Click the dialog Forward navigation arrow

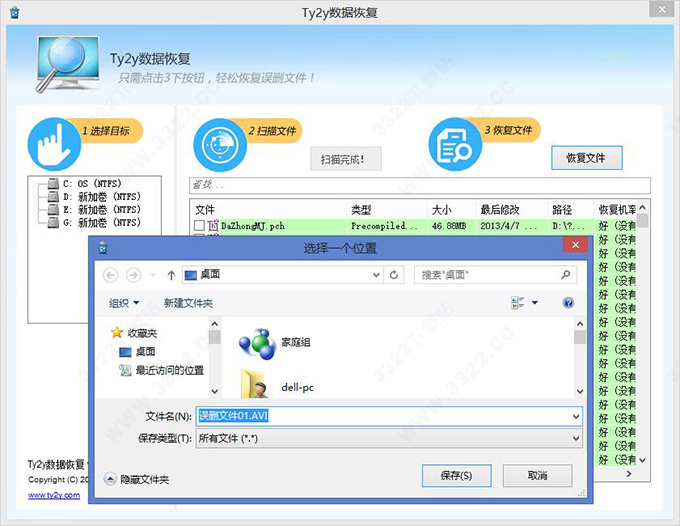coord(134,275)
